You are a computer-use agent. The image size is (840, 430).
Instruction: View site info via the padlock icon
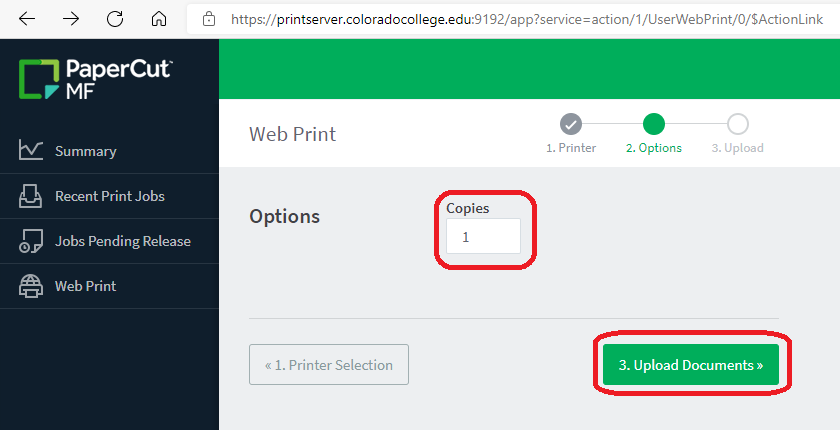click(209, 20)
